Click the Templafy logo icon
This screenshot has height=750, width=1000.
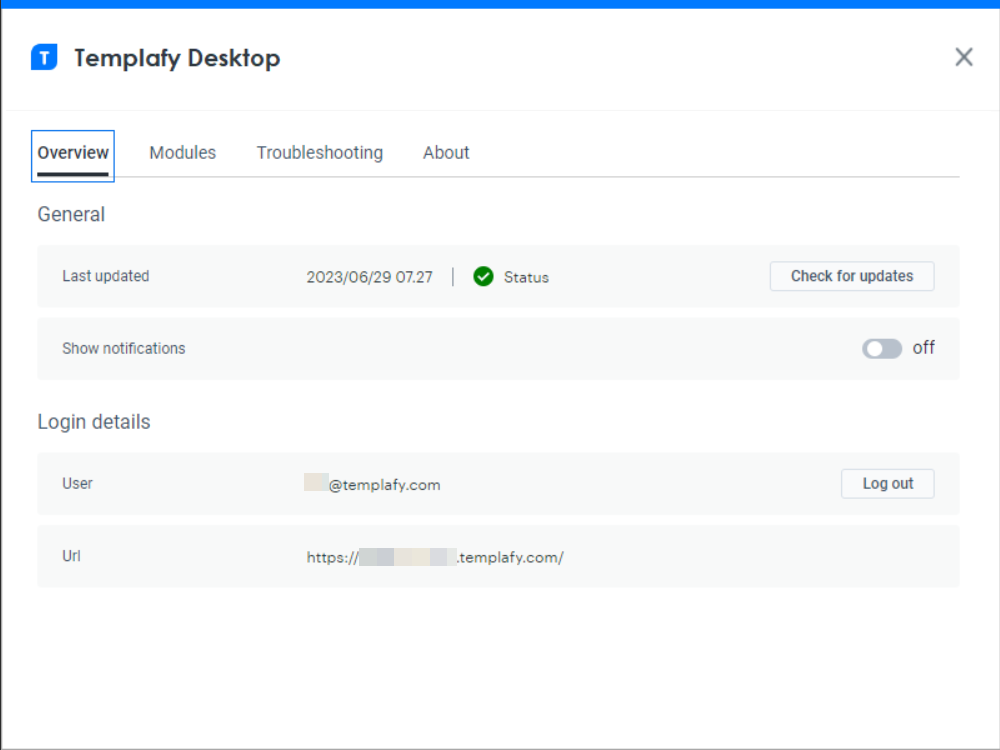click(x=43, y=57)
